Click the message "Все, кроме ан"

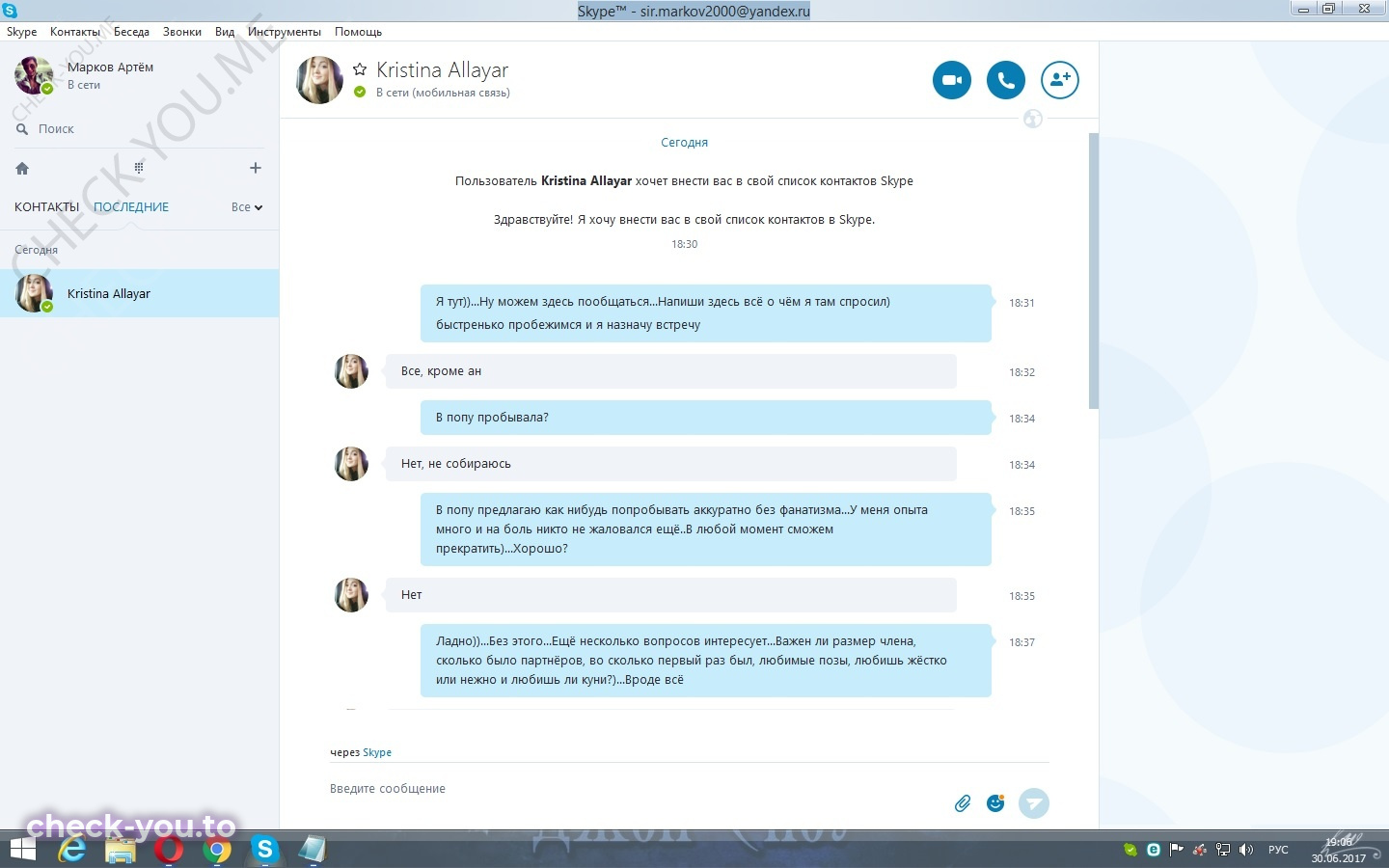pyautogui.click(x=670, y=371)
